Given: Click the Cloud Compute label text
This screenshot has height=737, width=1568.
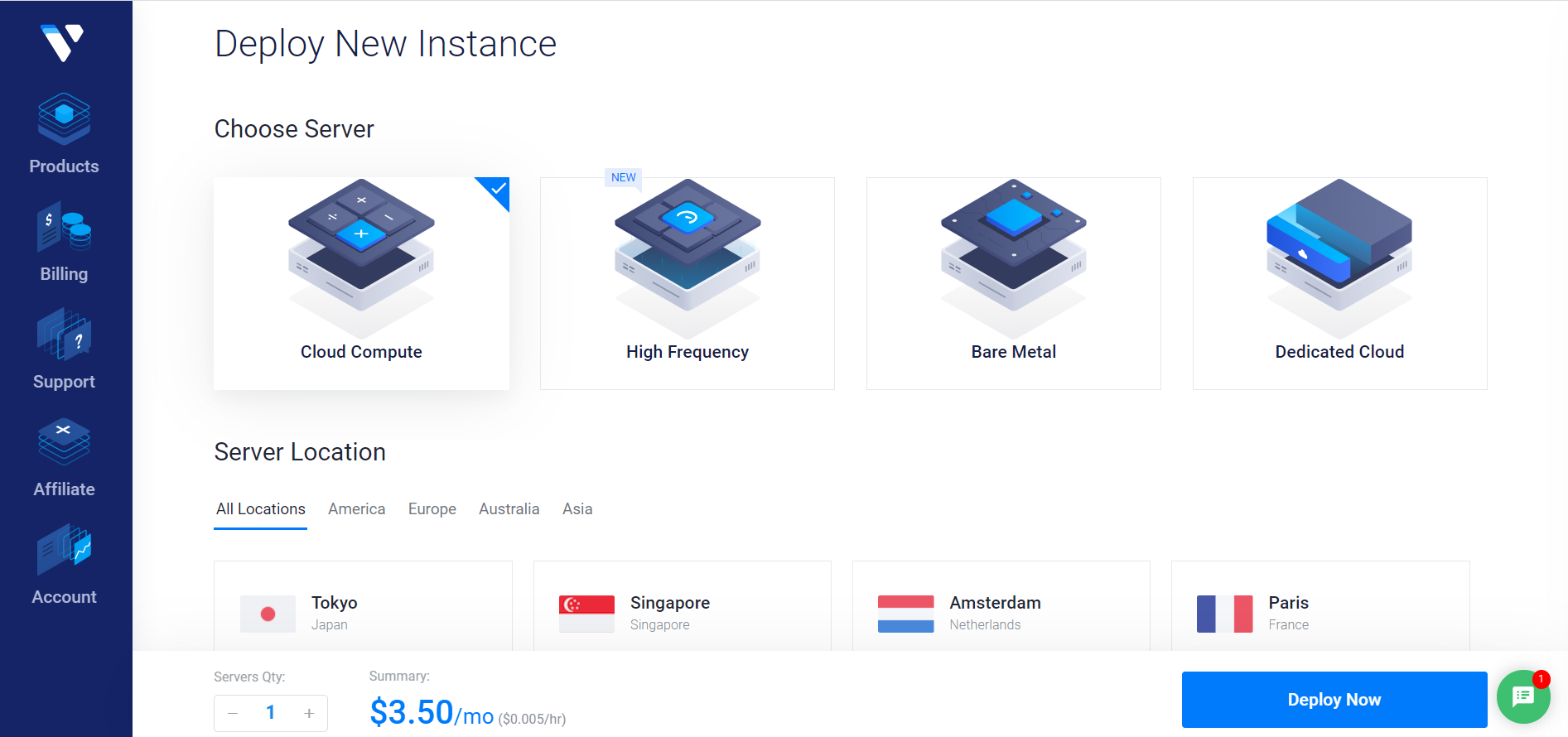Looking at the screenshot, I should (361, 352).
